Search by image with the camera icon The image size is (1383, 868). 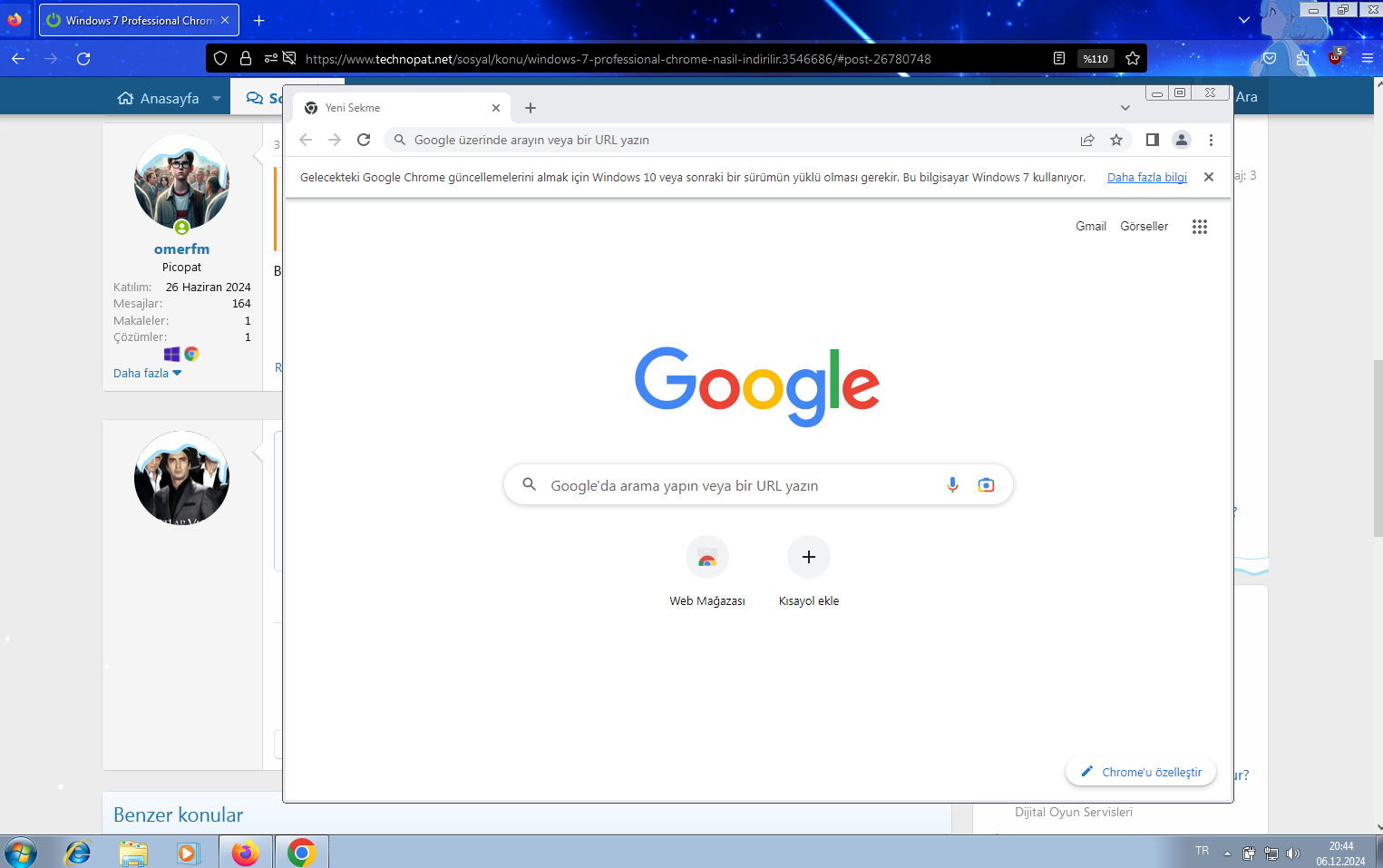coord(986,485)
